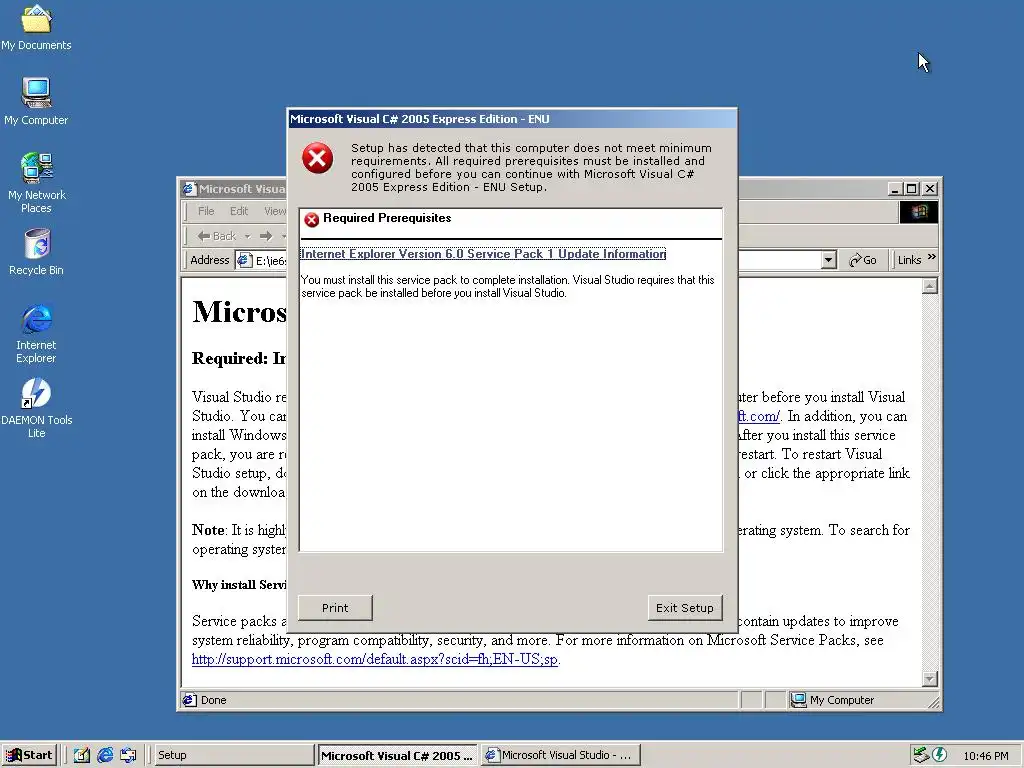Click Internet Explorer quick launch icon

(105, 755)
